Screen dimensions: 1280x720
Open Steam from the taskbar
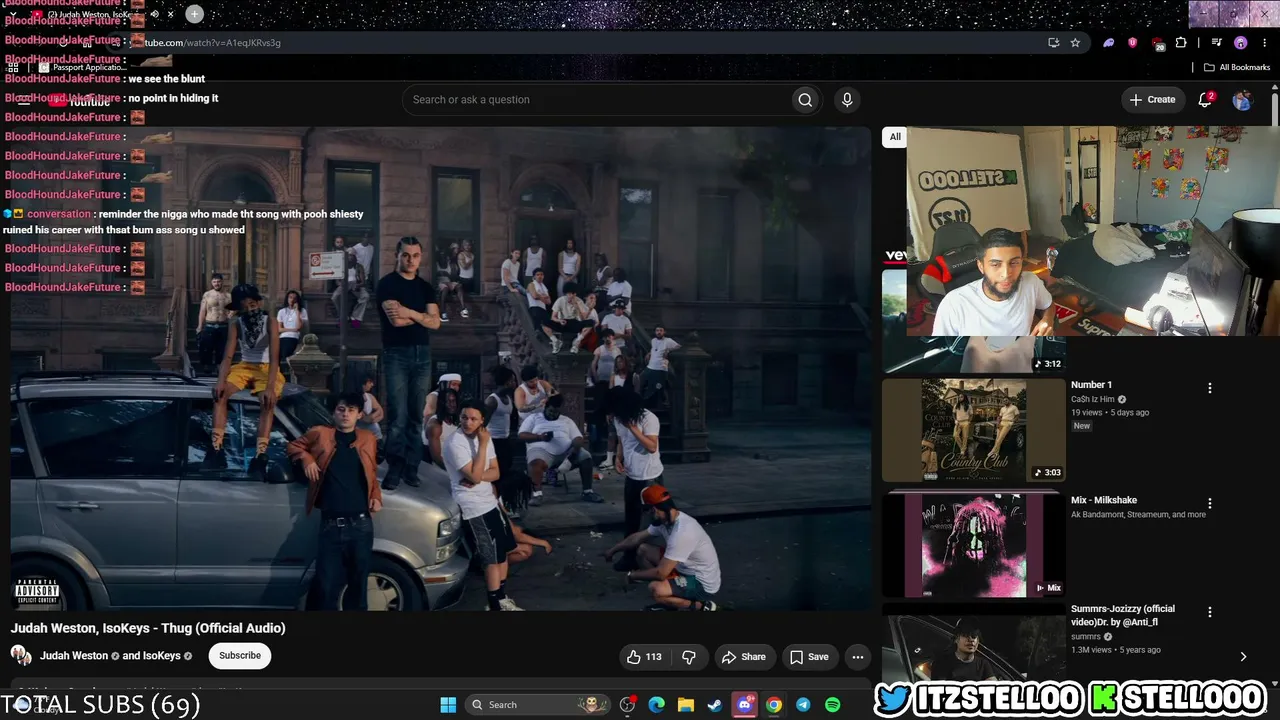tap(715, 705)
